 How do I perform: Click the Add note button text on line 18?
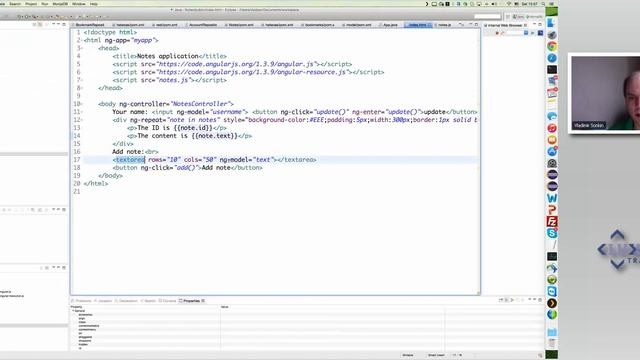click(x=216, y=168)
